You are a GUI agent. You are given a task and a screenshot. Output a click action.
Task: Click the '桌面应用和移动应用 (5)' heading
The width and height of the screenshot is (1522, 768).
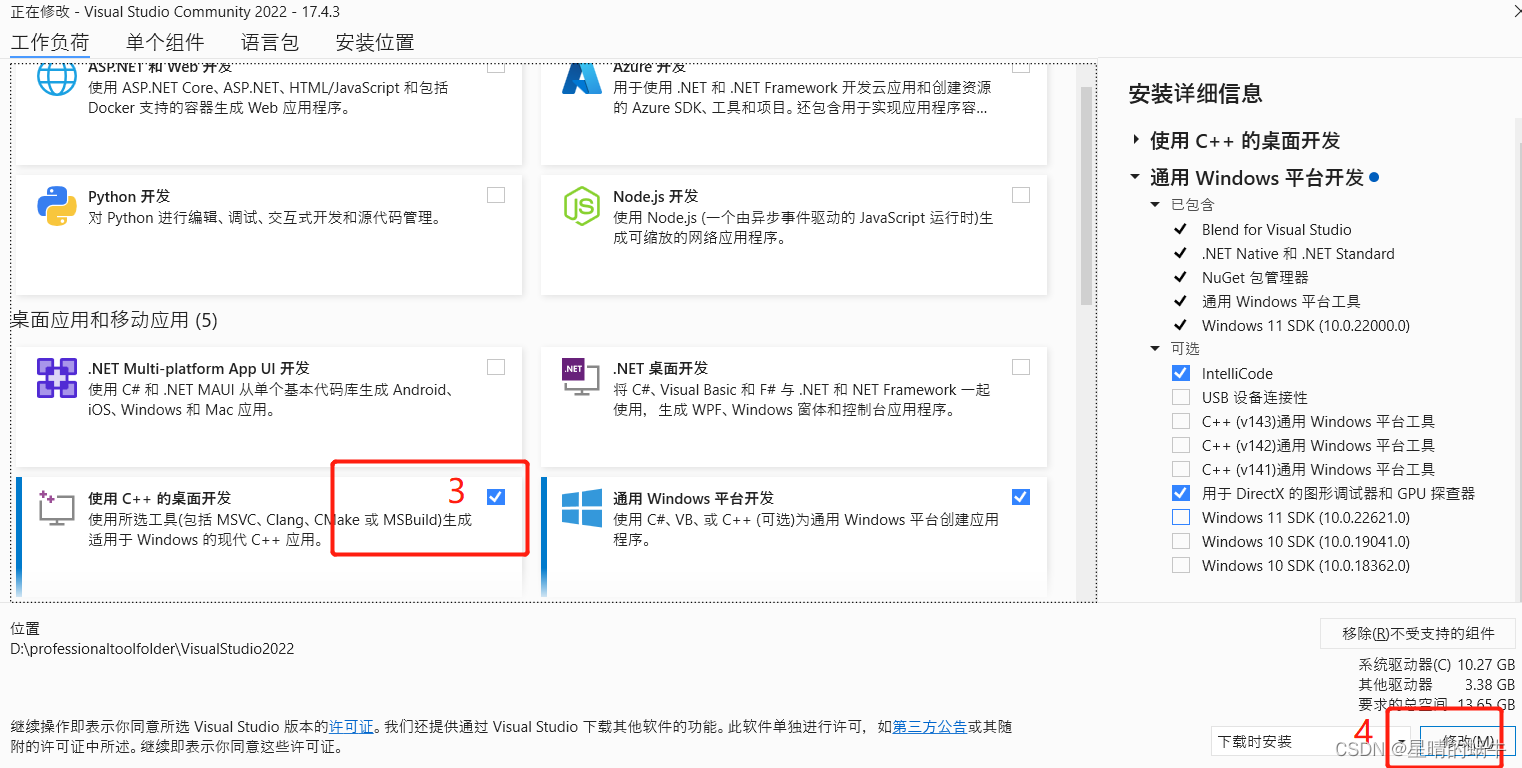click(x=114, y=320)
